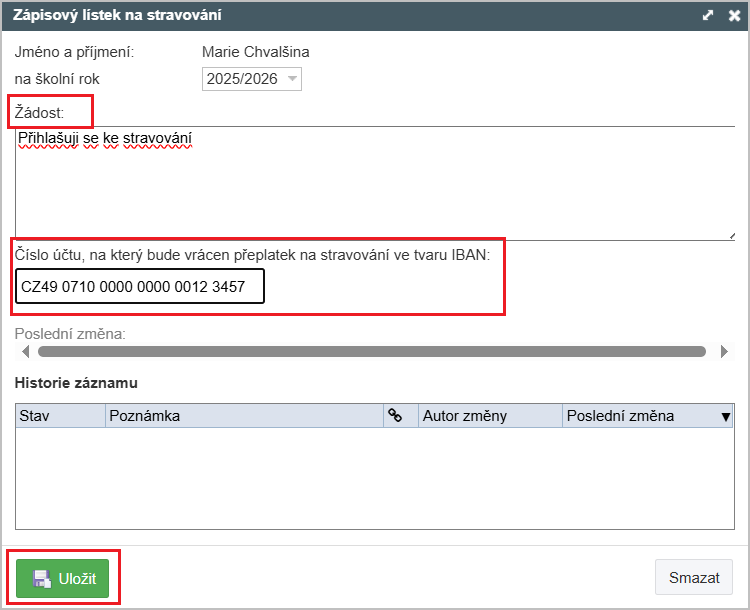Viewport: 750px width, 610px height.
Task: Click the left scroll arrow
Action: pos(25,352)
